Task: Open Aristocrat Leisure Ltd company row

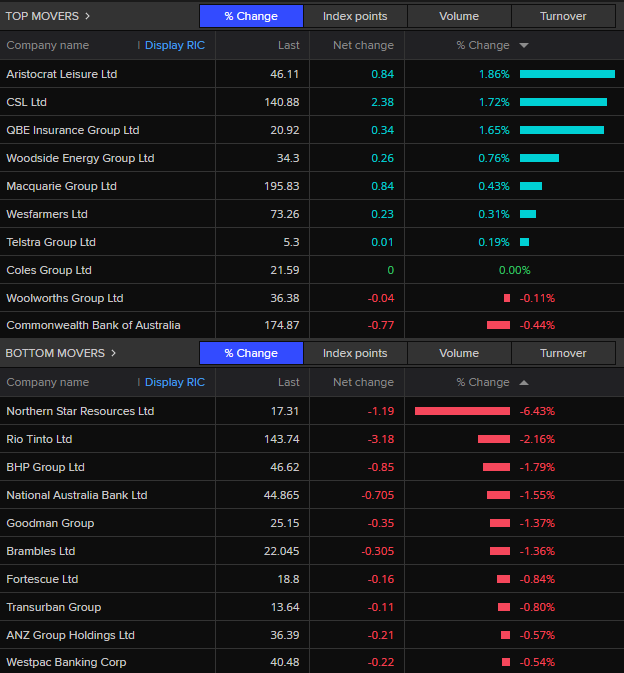Action: pyautogui.click(x=61, y=74)
